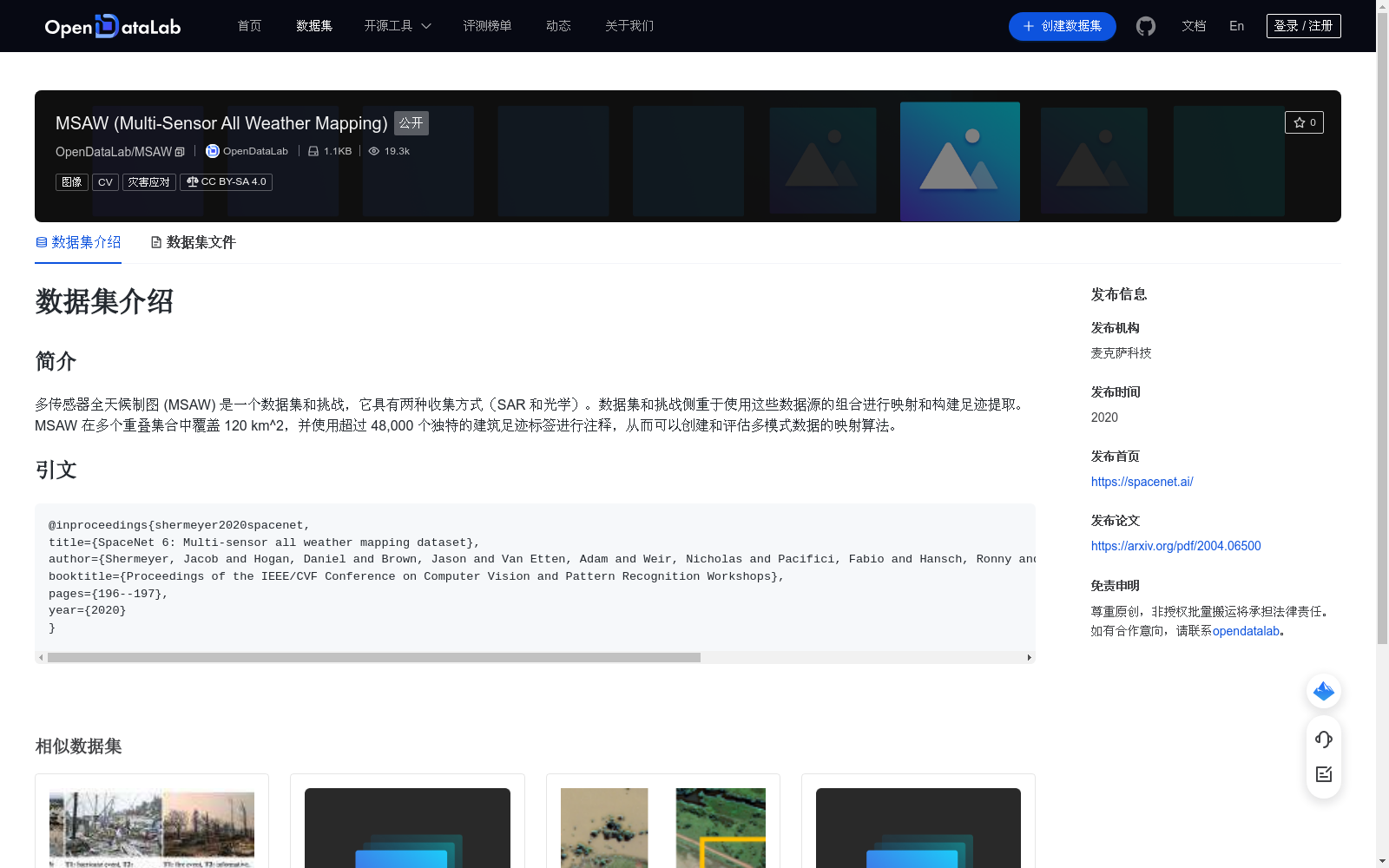Click the OpenDataLab/MSAW path text

114,152
